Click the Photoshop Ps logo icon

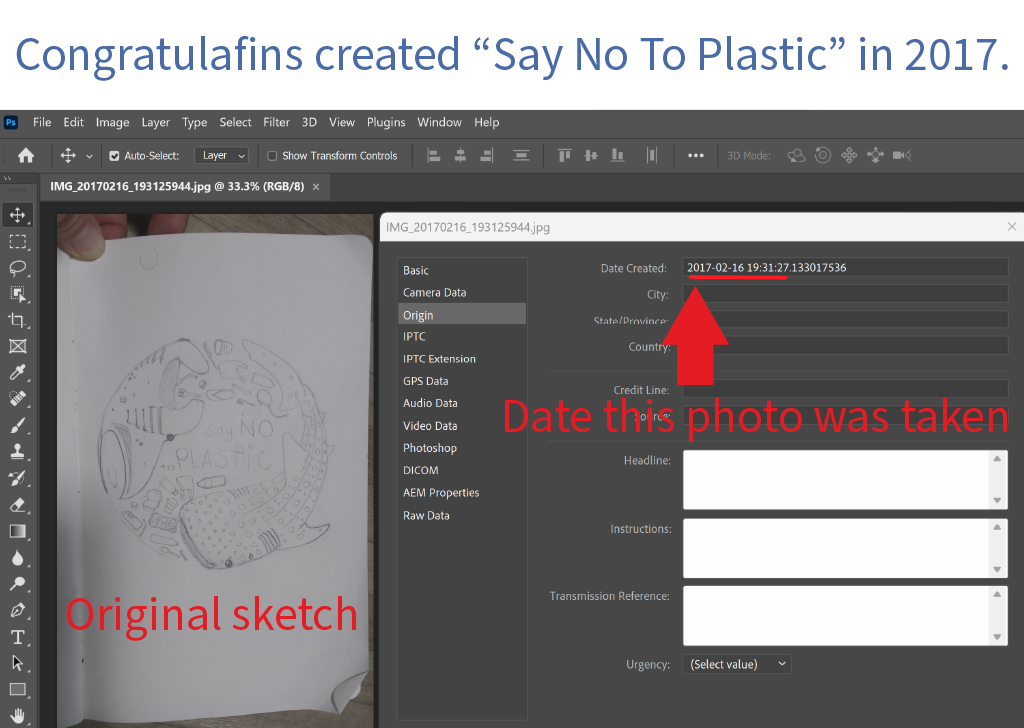click(x=11, y=122)
